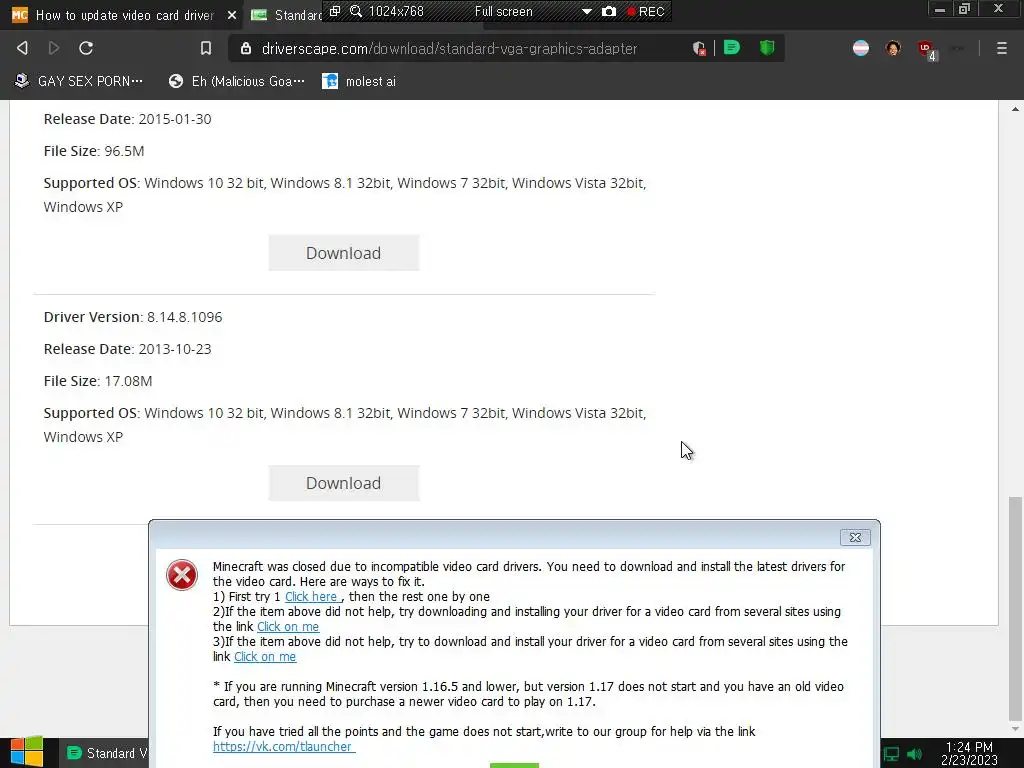Open the 'Eh (Malicious Goa…' bookmark

pyautogui.click(x=237, y=81)
